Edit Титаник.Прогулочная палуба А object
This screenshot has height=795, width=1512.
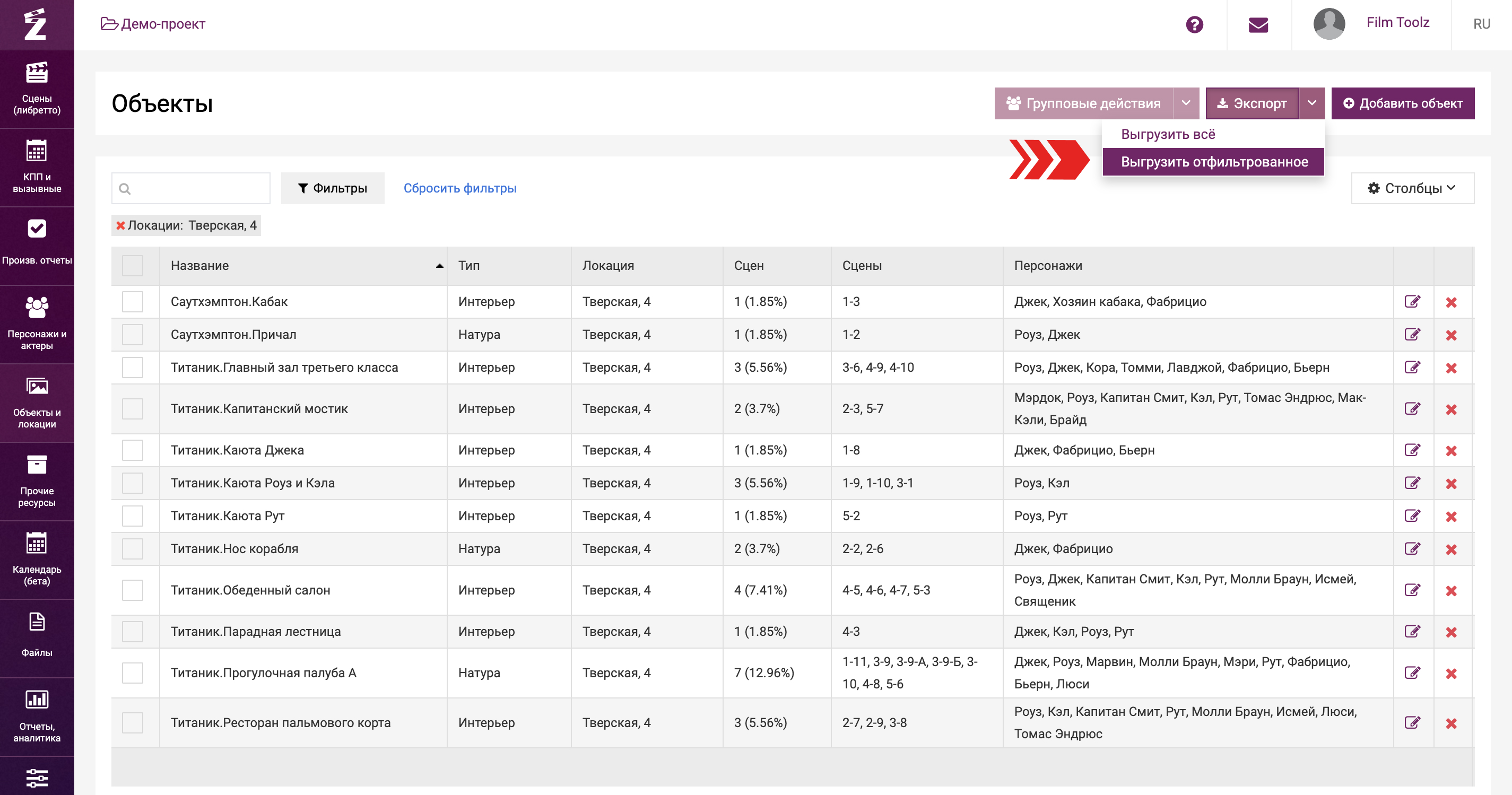tap(1412, 673)
